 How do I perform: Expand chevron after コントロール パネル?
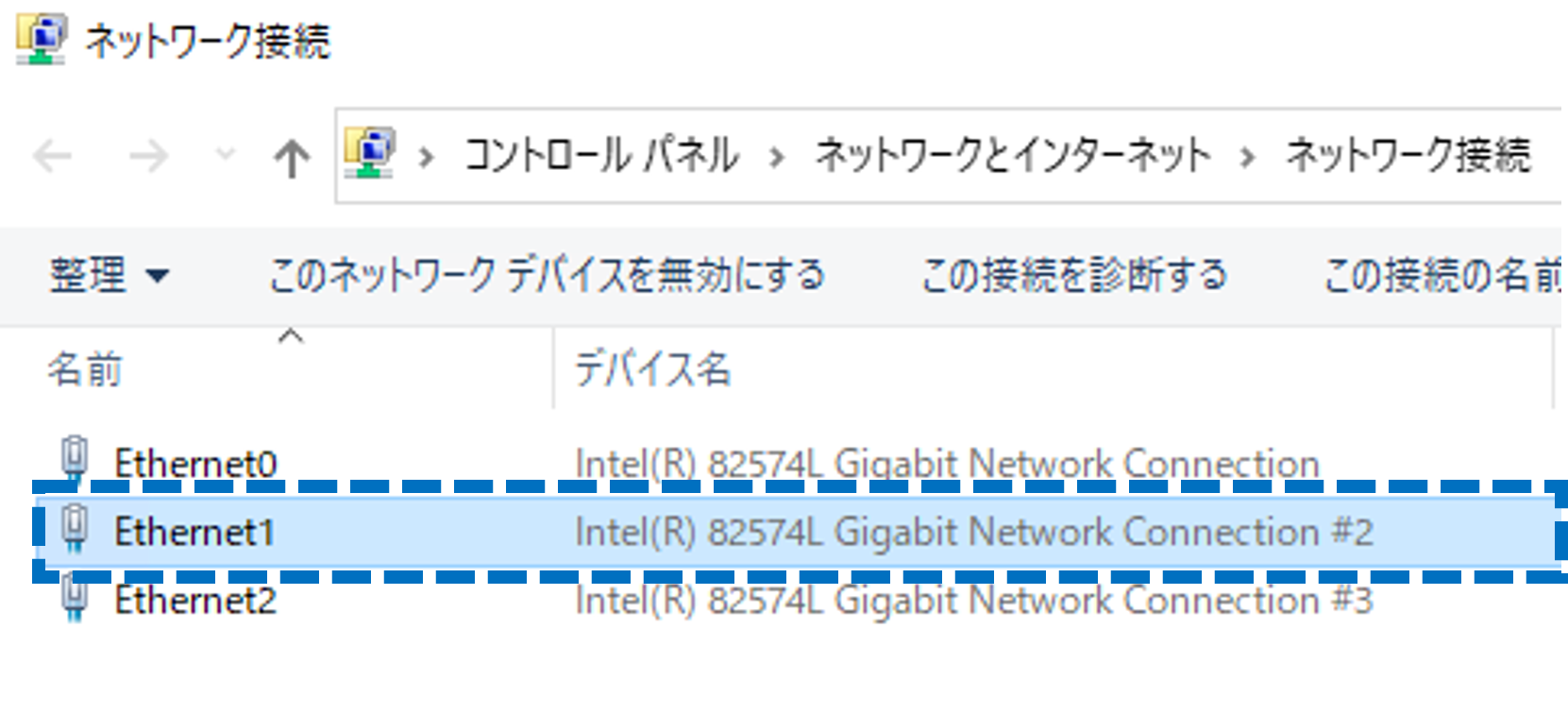pos(777,156)
